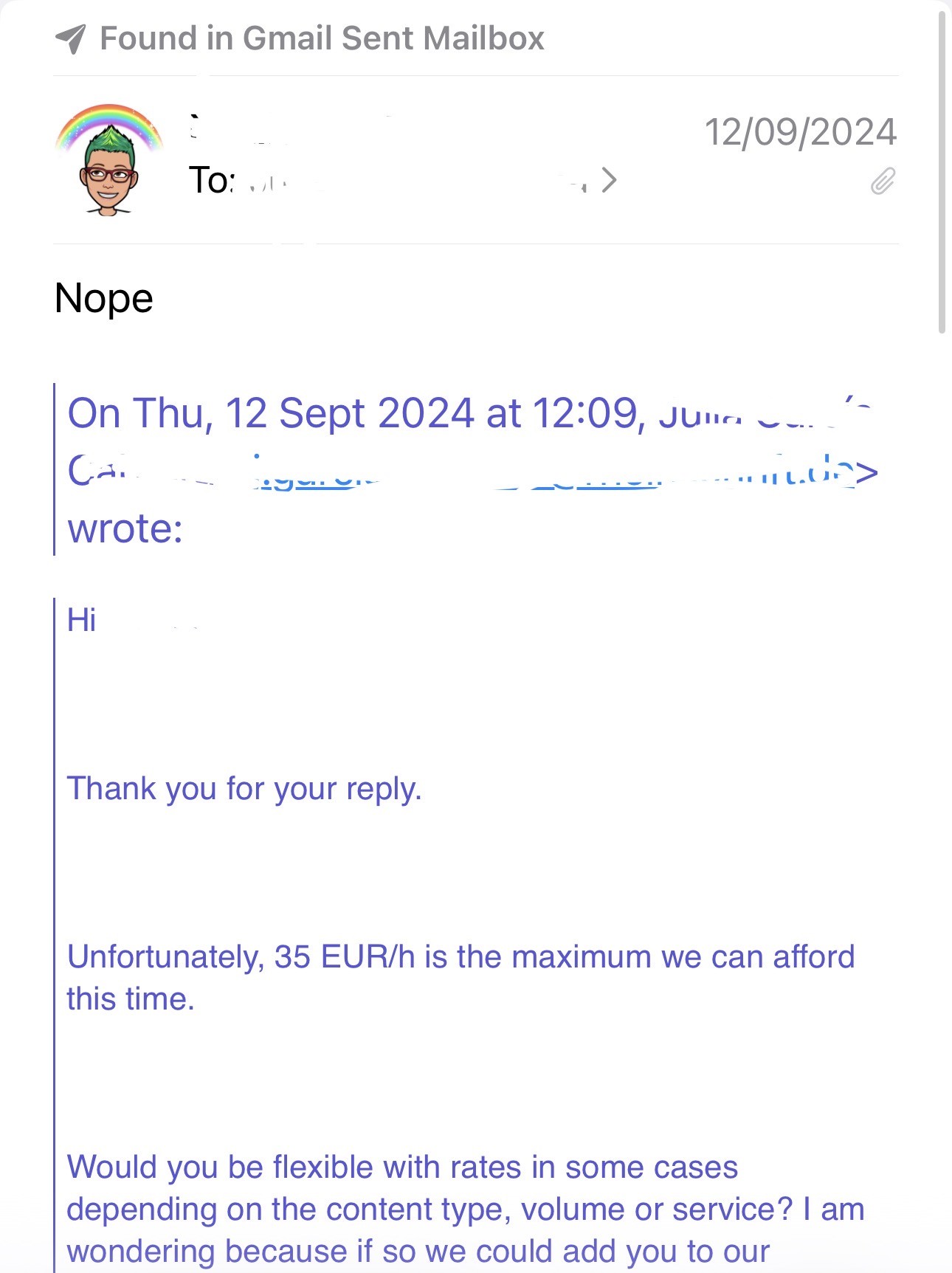Click the "Nope" reply text
This screenshot has height=1273, width=952.
pyautogui.click(x=104, y=299)
